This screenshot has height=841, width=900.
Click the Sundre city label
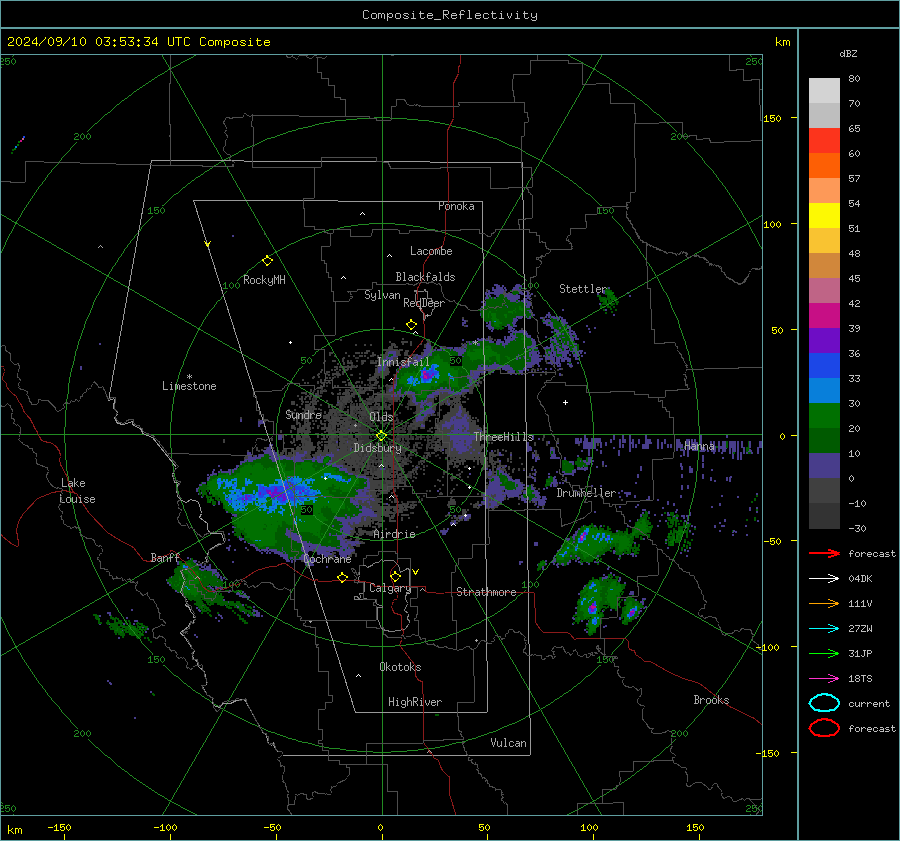[304, 414]
